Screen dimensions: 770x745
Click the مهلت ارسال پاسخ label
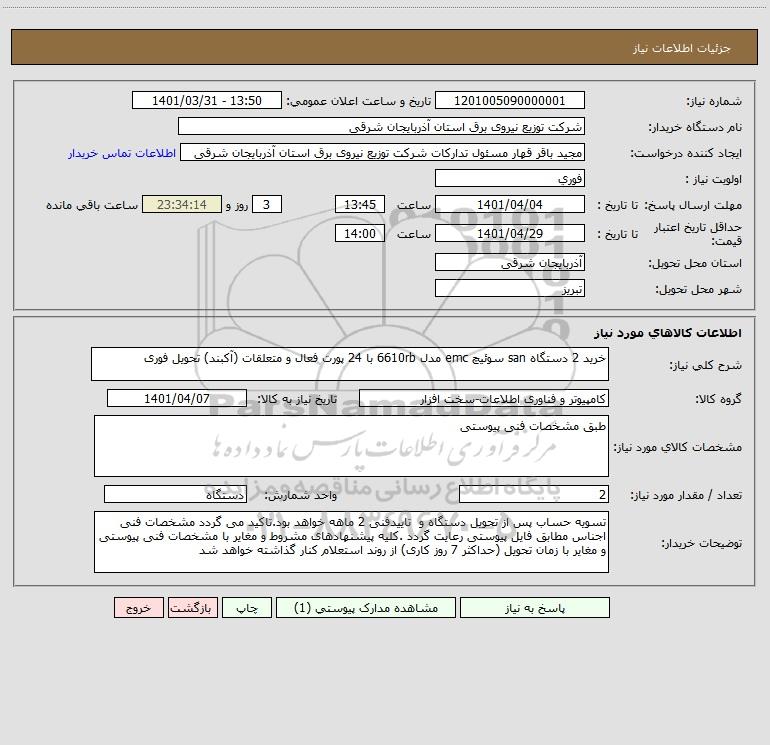point(693,205)
